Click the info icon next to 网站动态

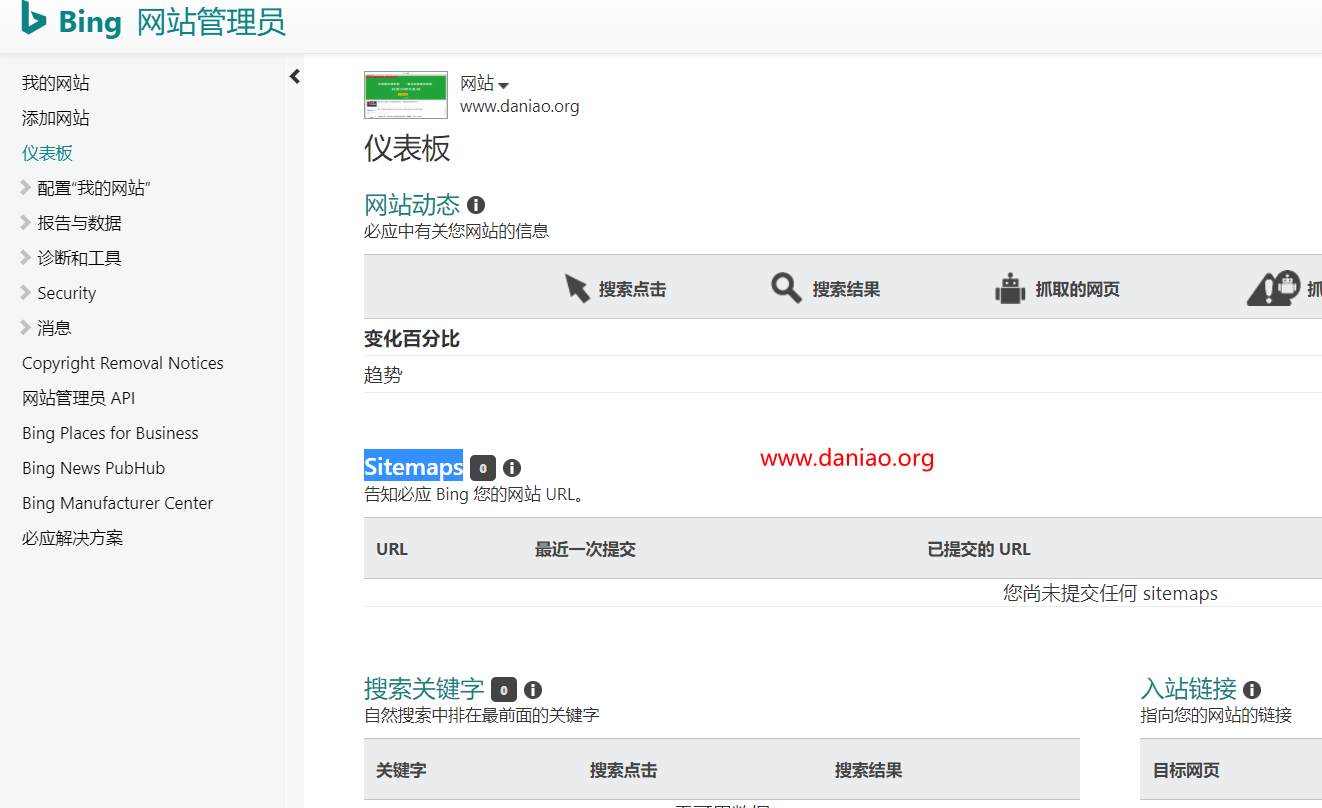pos(476,205)
